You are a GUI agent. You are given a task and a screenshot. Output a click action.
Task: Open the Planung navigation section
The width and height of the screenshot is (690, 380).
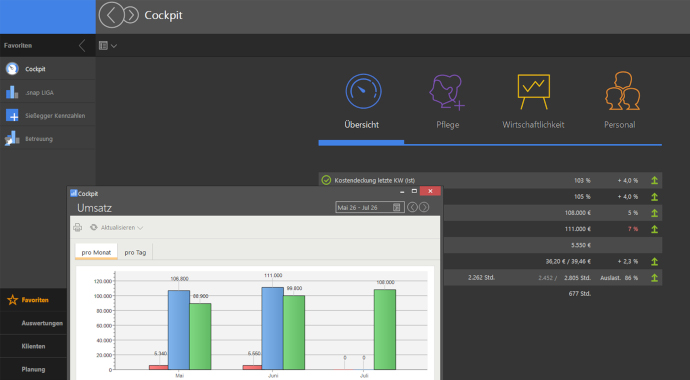[x=33, y=369]
